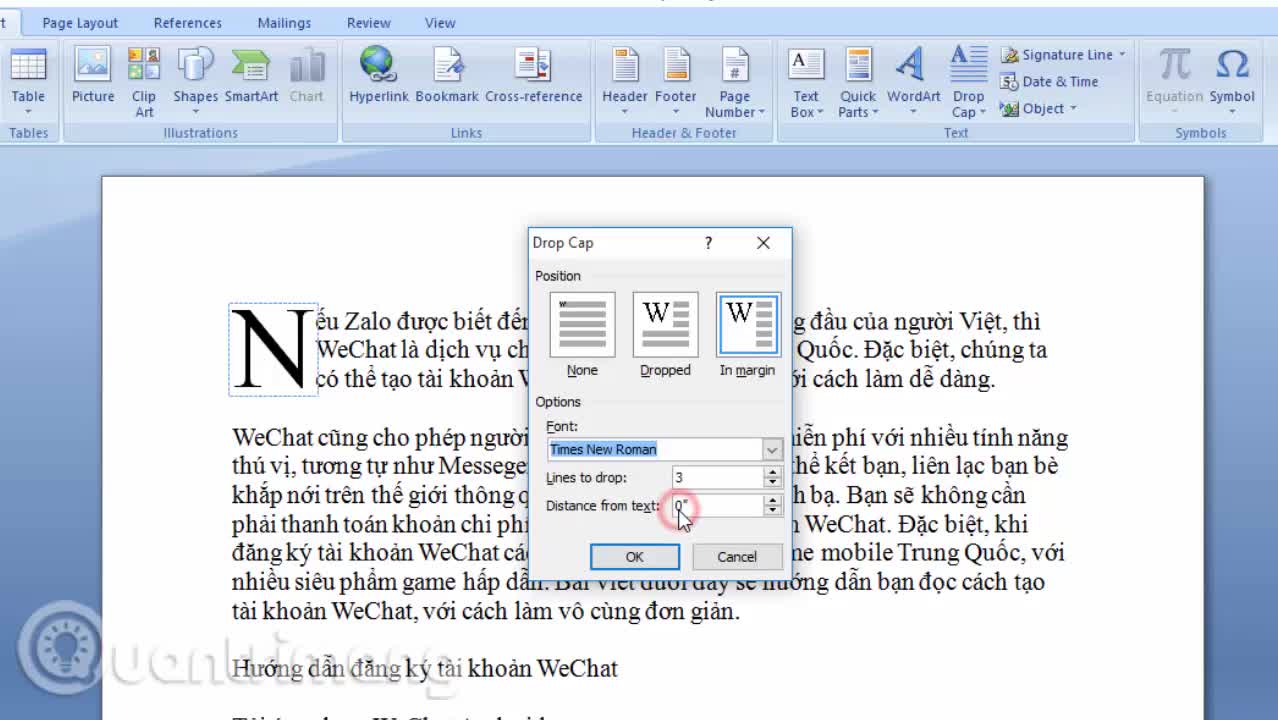This screenshot has width=1278, height=720.
Task: Switch to the Page Layout tab
Action: click(x=80, y=23)
